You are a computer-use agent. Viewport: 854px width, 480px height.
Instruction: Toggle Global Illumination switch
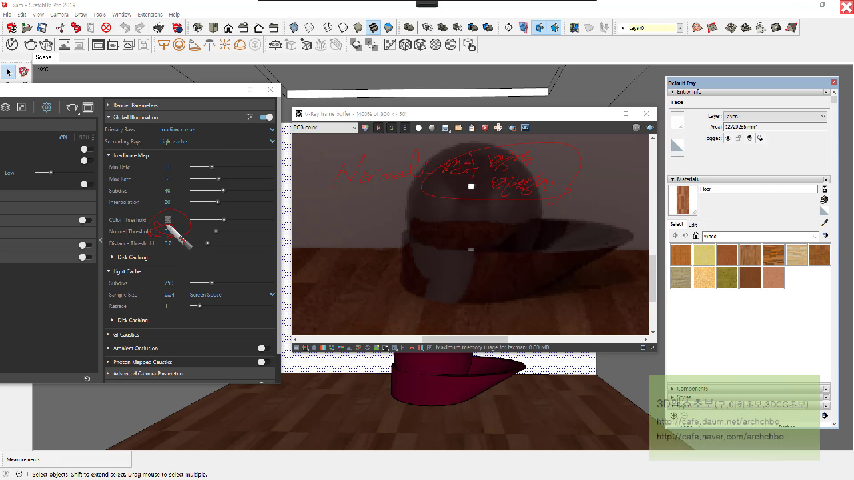[x=266, y=117]
